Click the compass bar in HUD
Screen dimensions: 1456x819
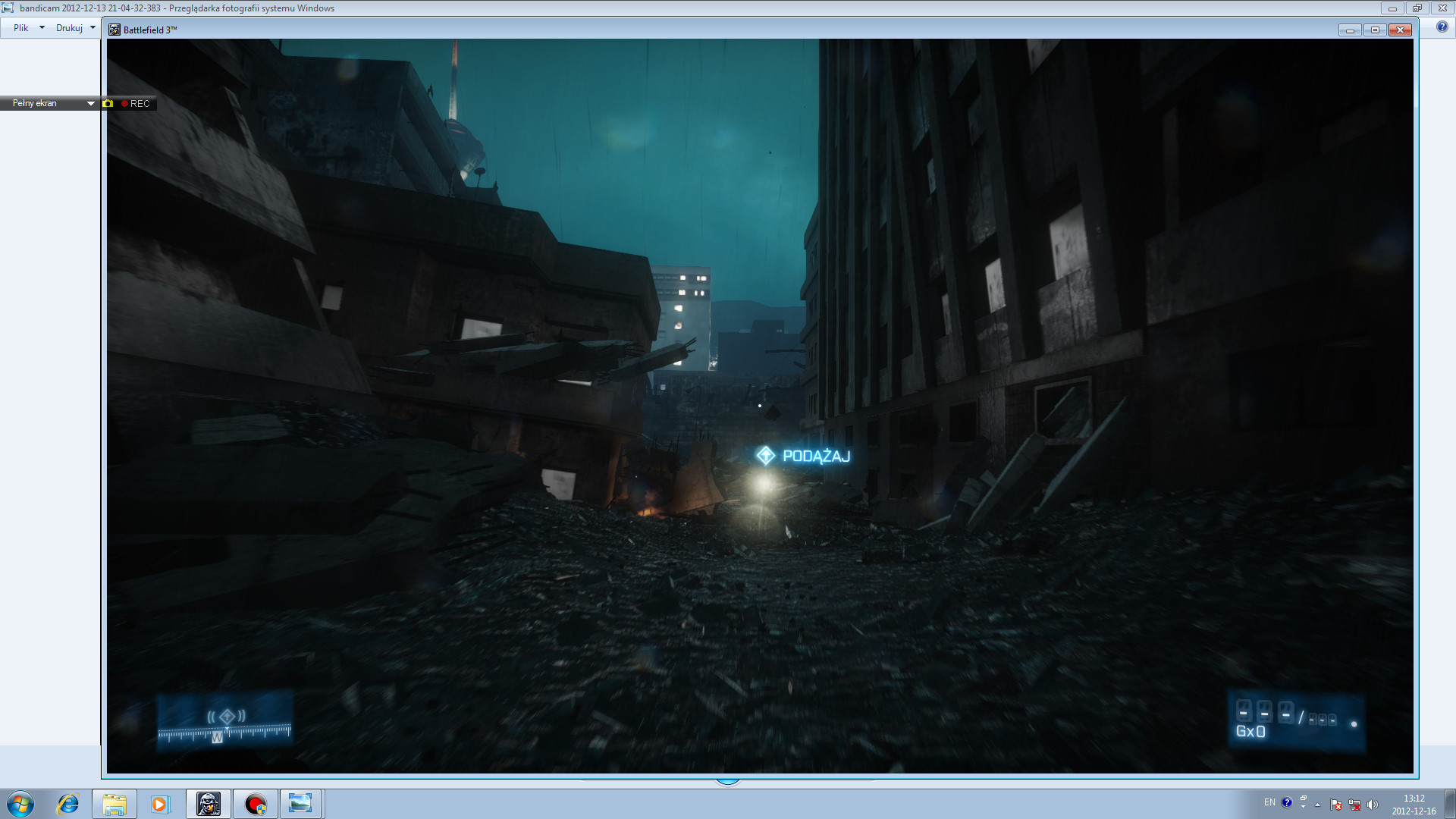pos(224,733)
